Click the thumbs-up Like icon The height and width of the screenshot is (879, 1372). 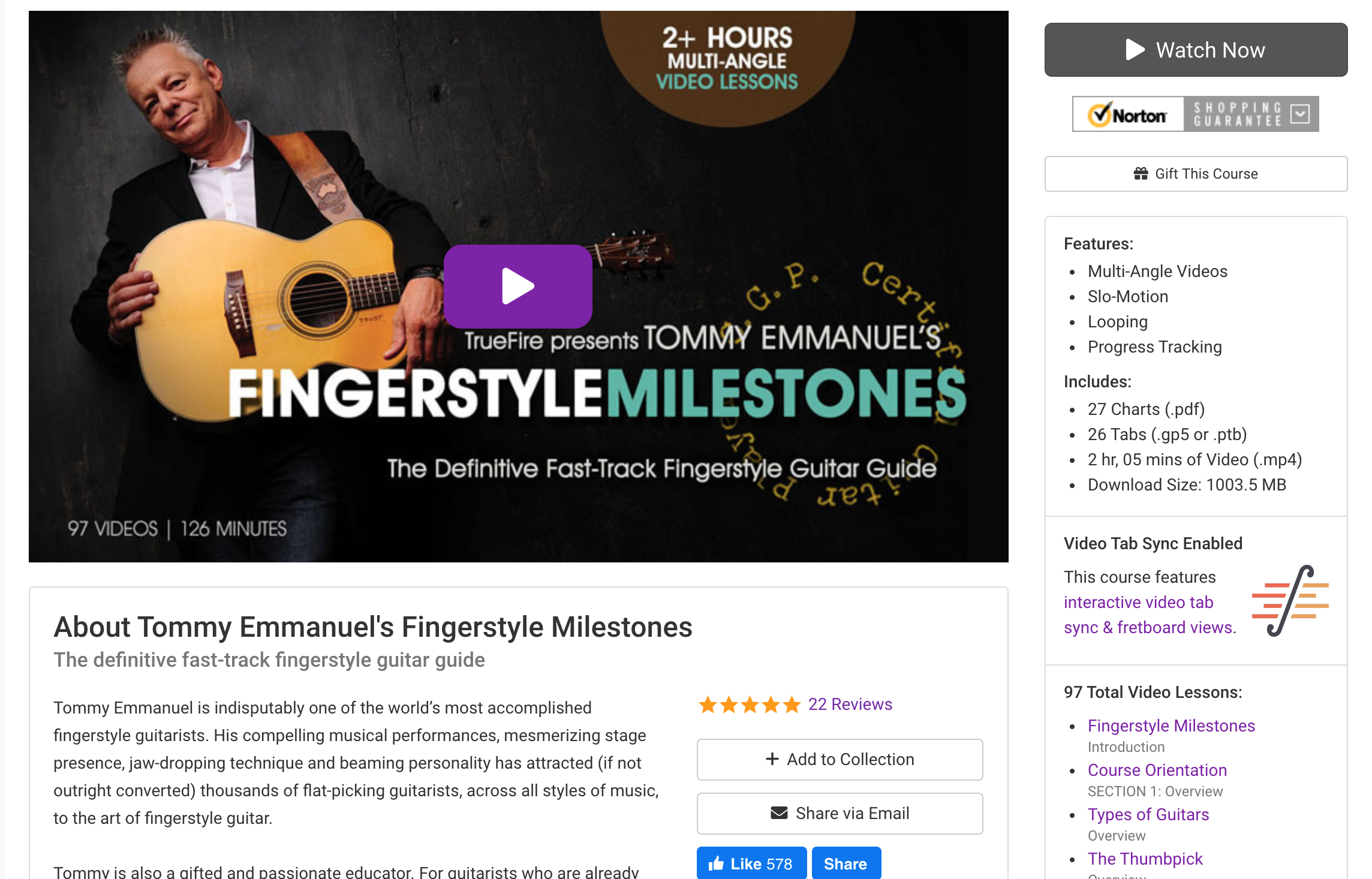(x=716, y=863)
